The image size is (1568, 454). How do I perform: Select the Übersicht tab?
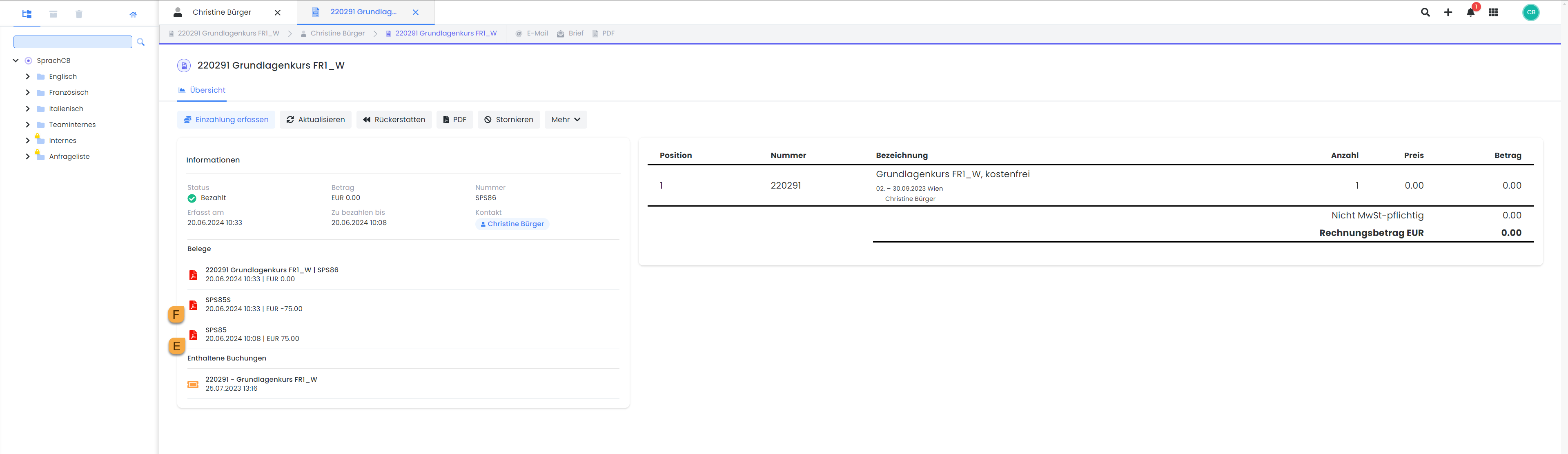[202, 90]
